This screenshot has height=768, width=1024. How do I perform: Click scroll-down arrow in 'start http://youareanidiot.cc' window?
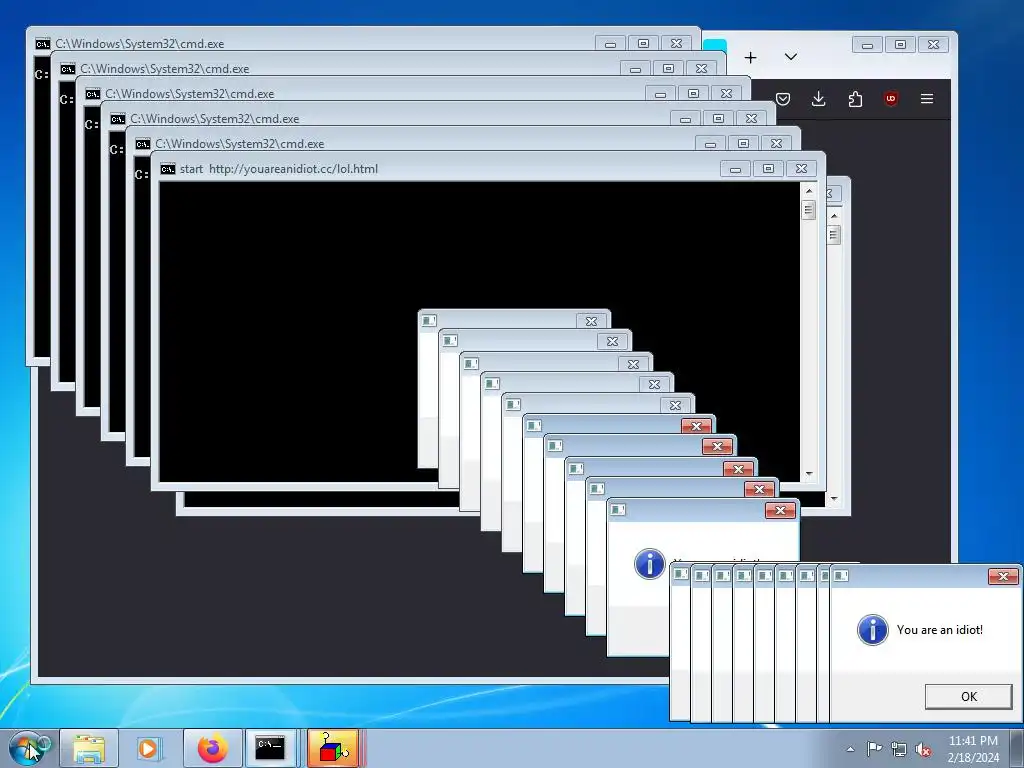click(809, 474)
